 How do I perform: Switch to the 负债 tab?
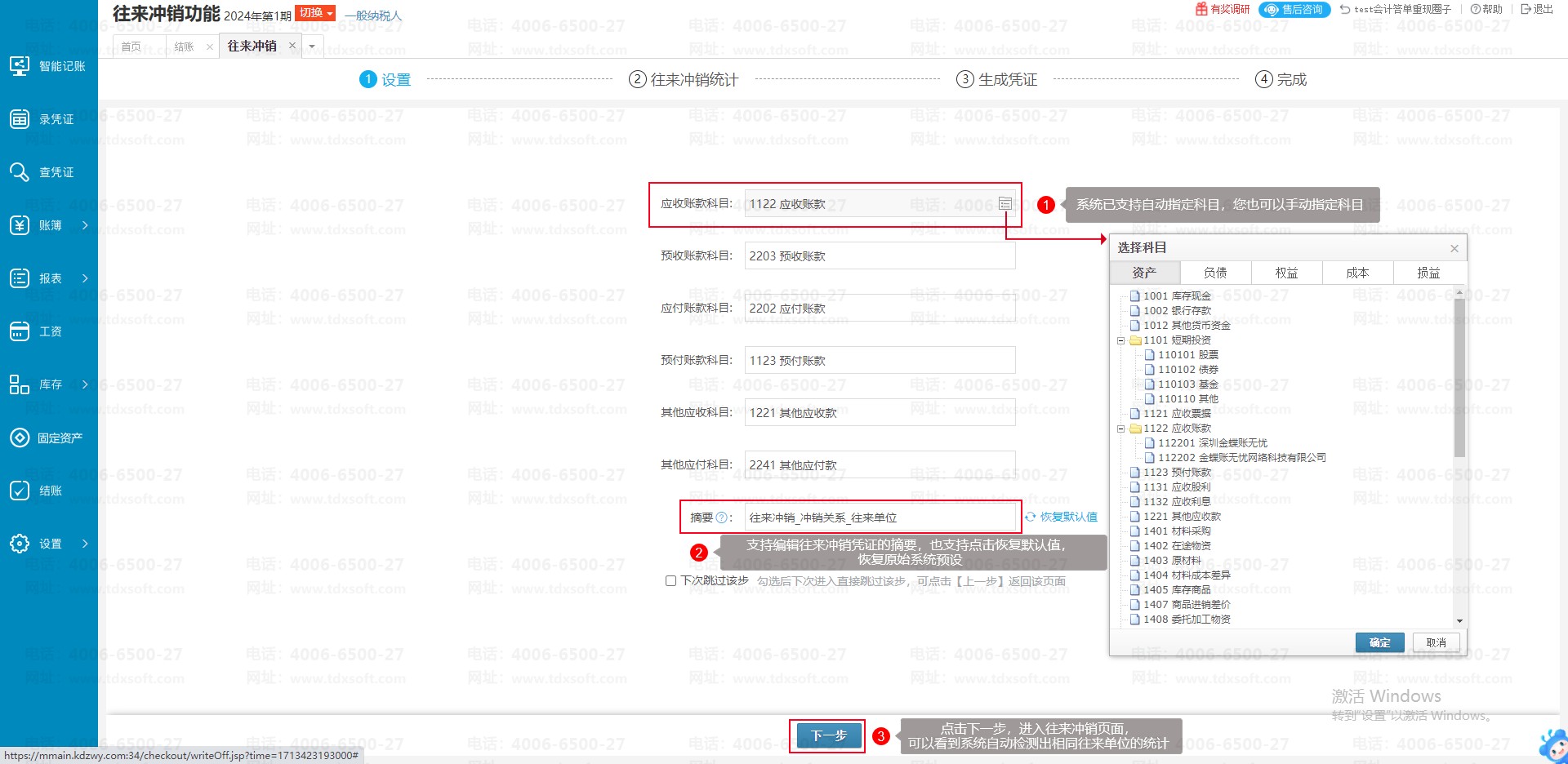tap(1215, 273)
